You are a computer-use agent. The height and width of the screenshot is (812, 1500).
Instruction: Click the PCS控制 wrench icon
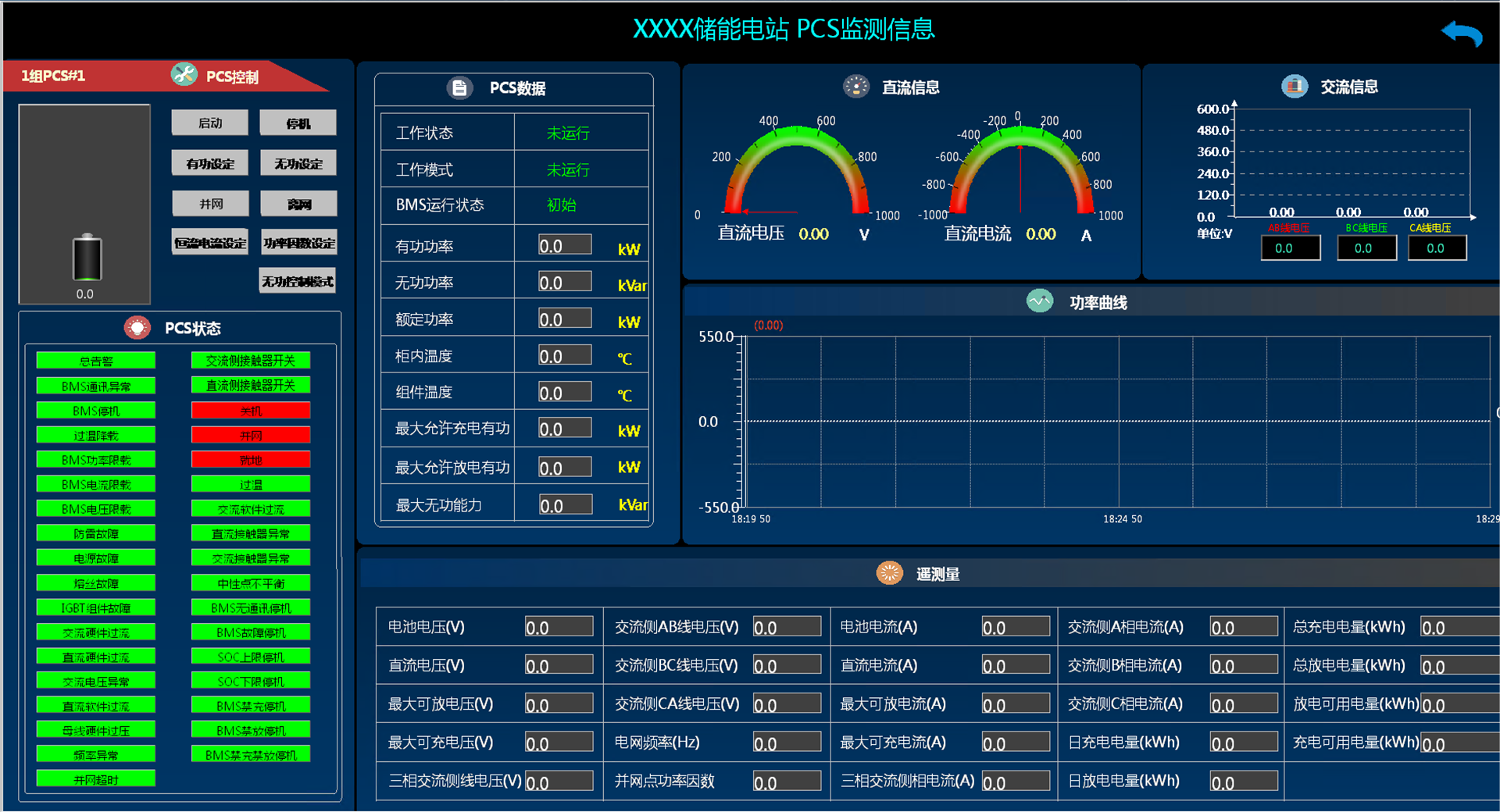[184, 75]
